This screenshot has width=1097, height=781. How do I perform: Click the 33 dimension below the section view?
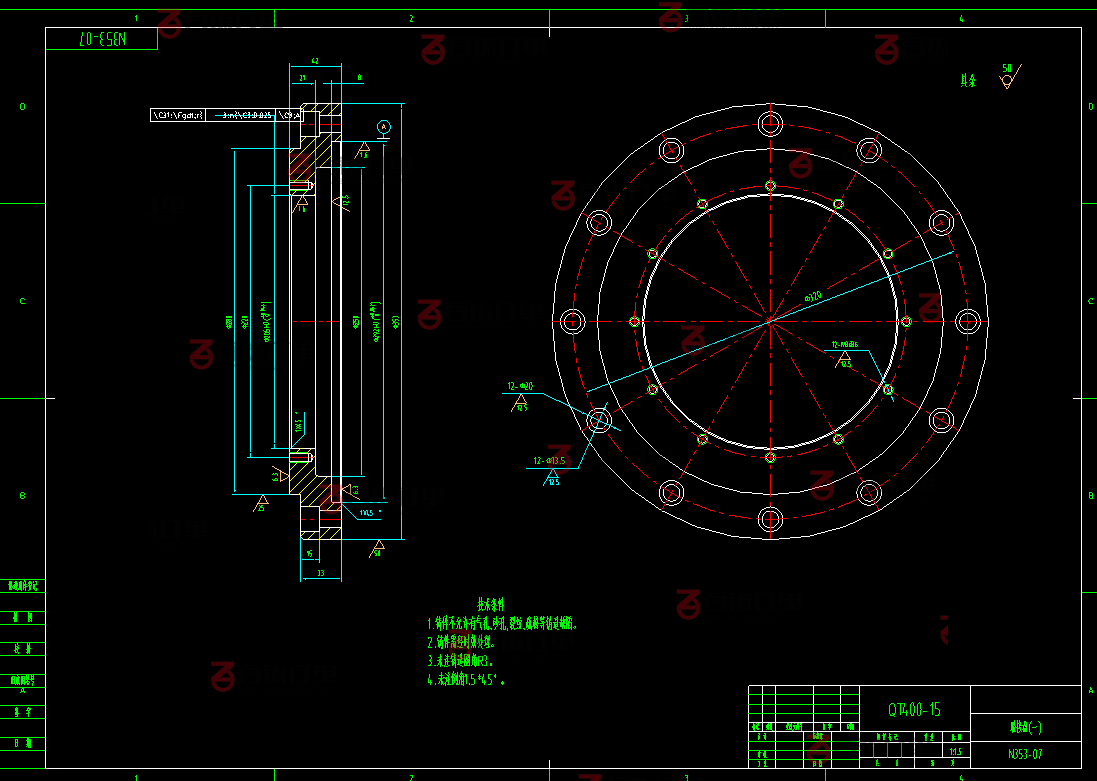click(x=320, y=573)
